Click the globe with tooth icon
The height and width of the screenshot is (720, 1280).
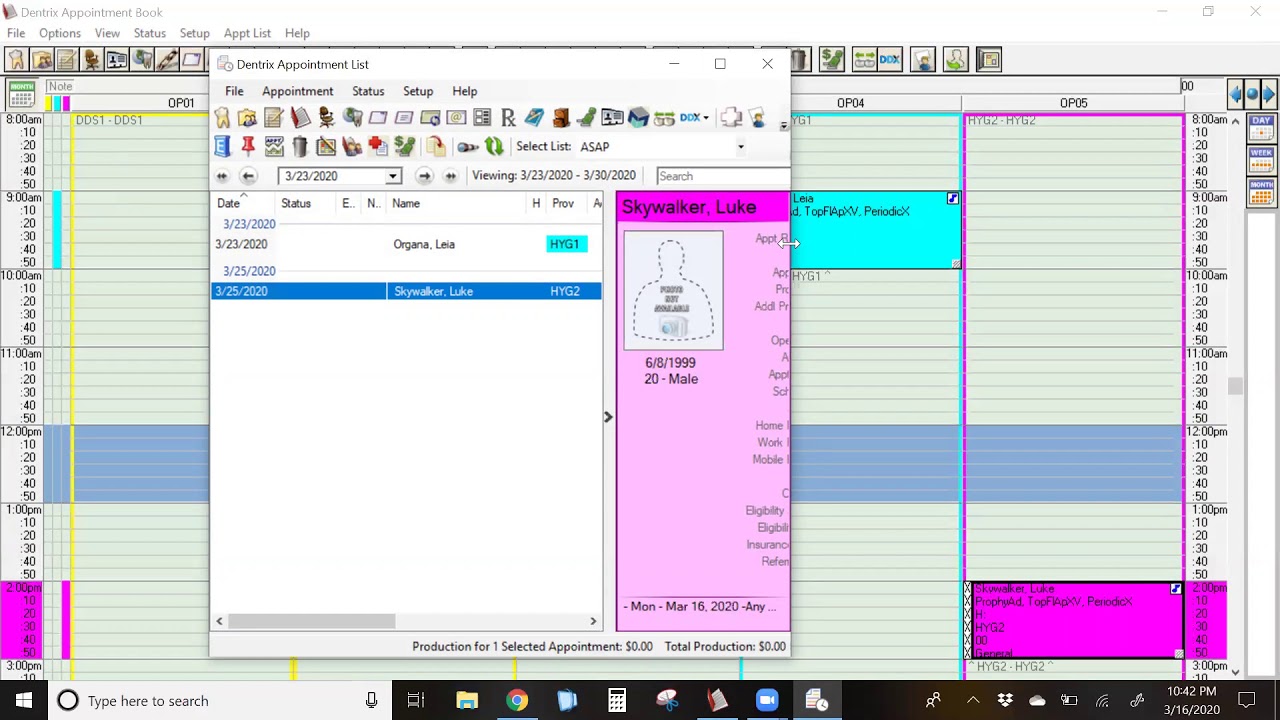352,118
